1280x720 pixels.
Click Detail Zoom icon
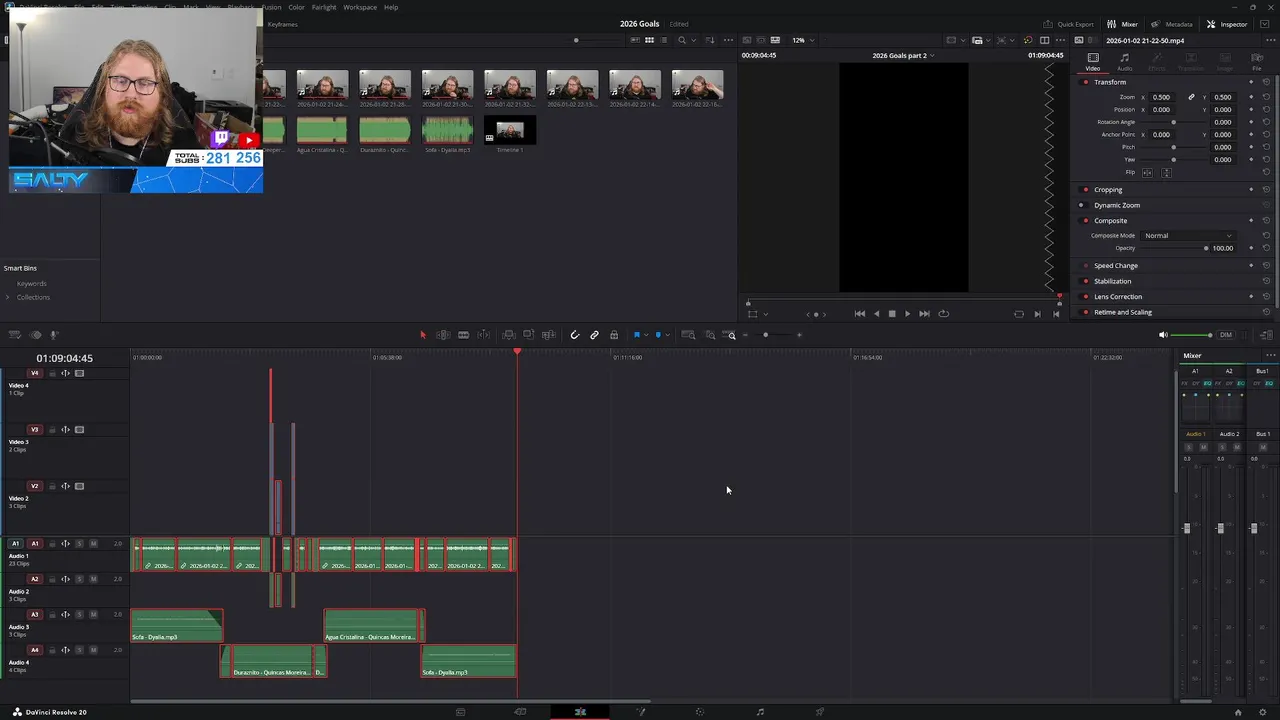coord(710,335)
